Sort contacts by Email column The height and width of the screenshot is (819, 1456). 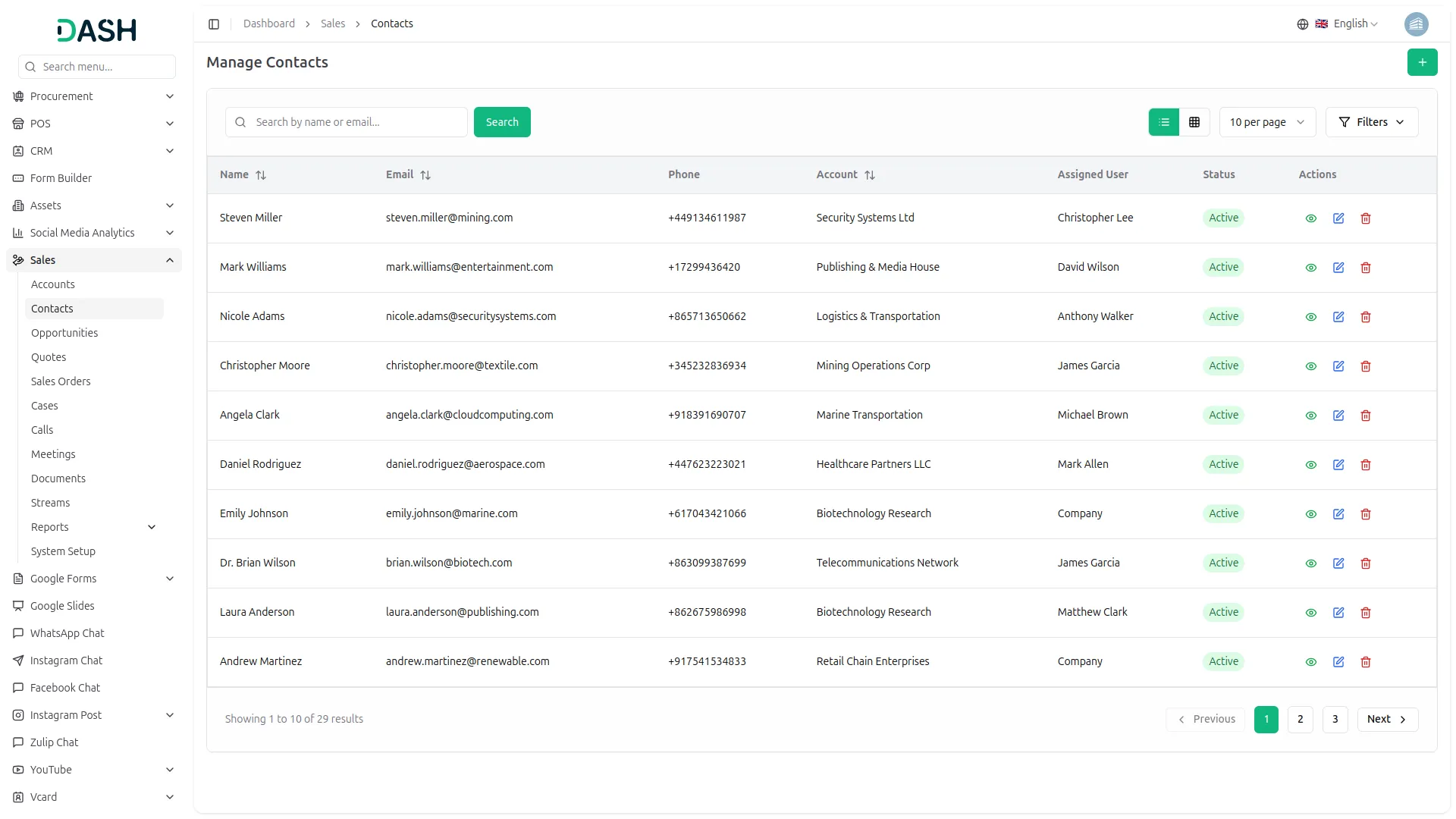425,175
